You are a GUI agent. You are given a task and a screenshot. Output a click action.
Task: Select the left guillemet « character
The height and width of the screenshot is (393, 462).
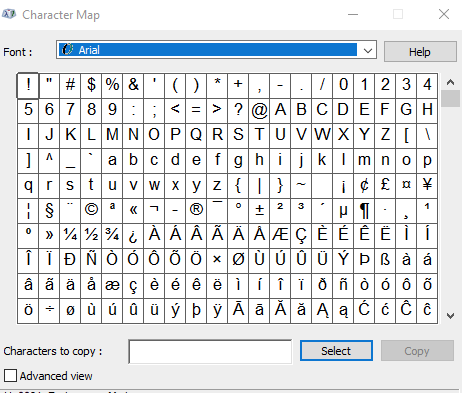pos(133,211)
